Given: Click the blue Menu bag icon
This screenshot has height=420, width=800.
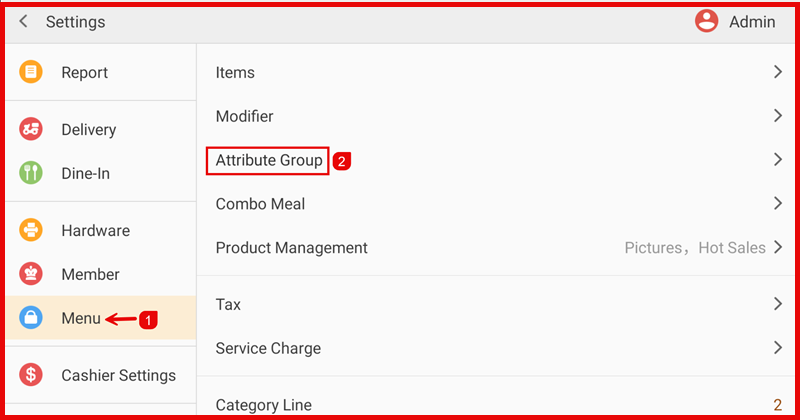Looking at the screenshot, I should tap(32, 319).
